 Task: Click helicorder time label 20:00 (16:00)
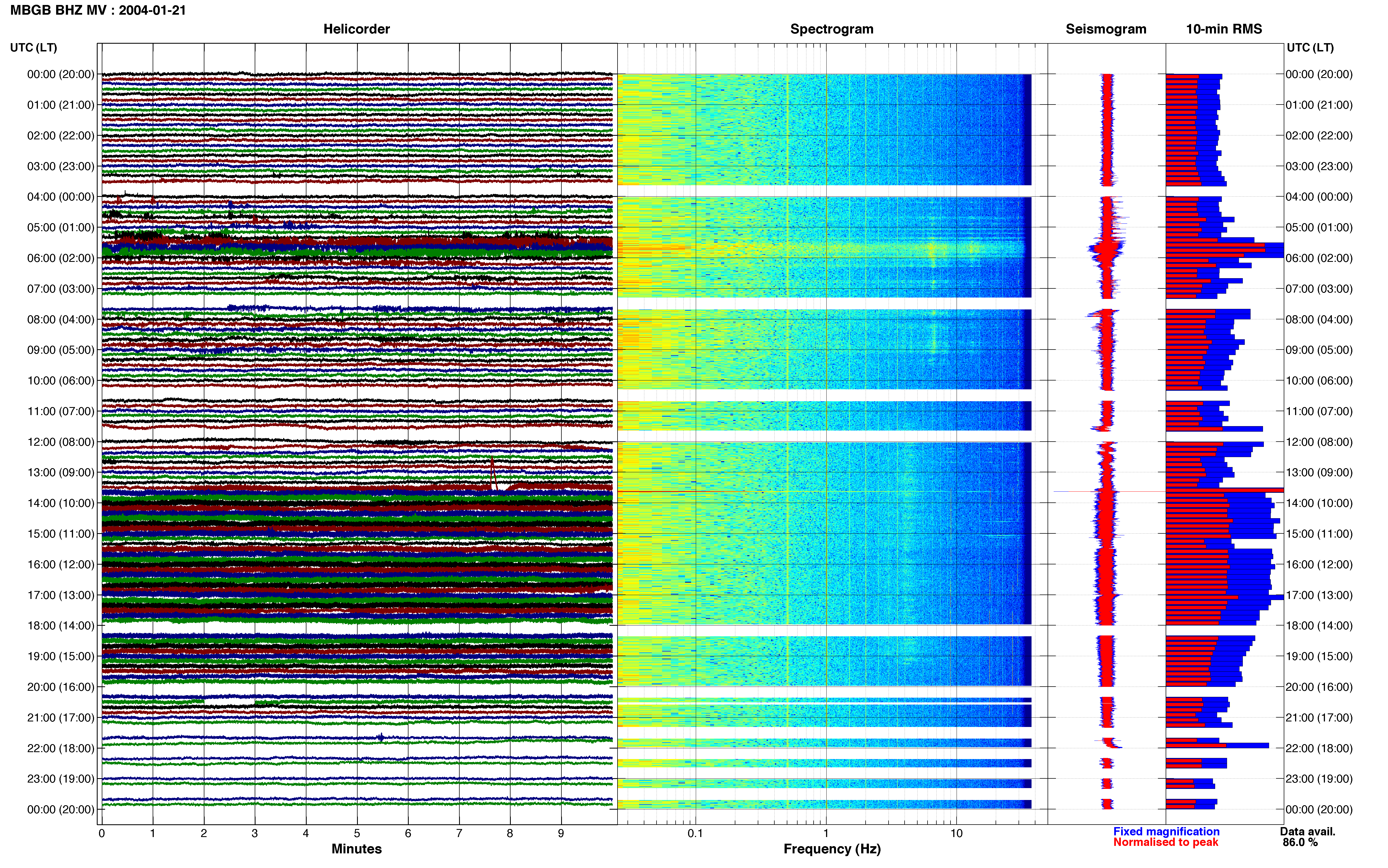(61, 687)
